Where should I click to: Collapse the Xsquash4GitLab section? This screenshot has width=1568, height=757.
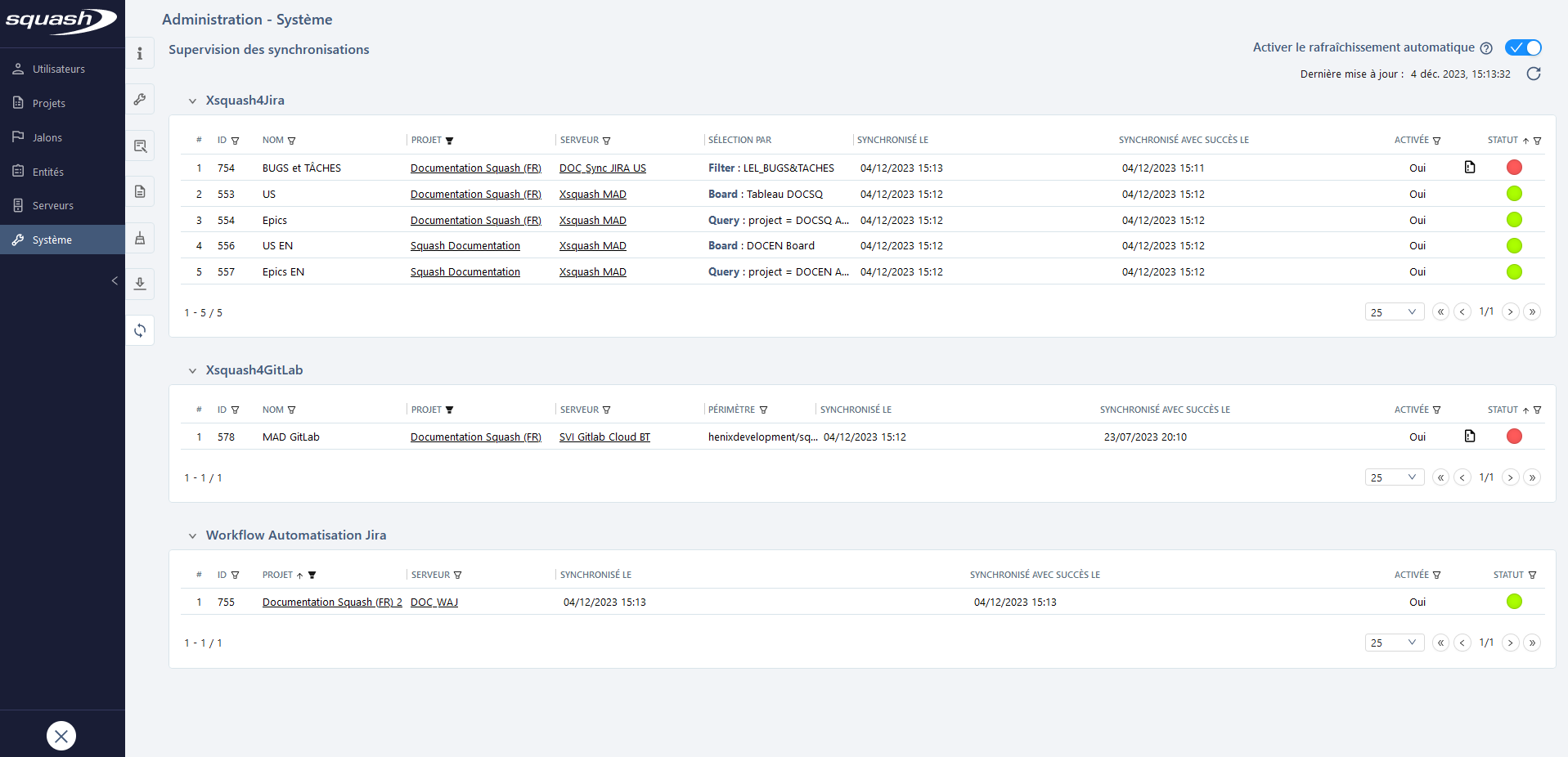pyautogui.click(x=192, y=370)
